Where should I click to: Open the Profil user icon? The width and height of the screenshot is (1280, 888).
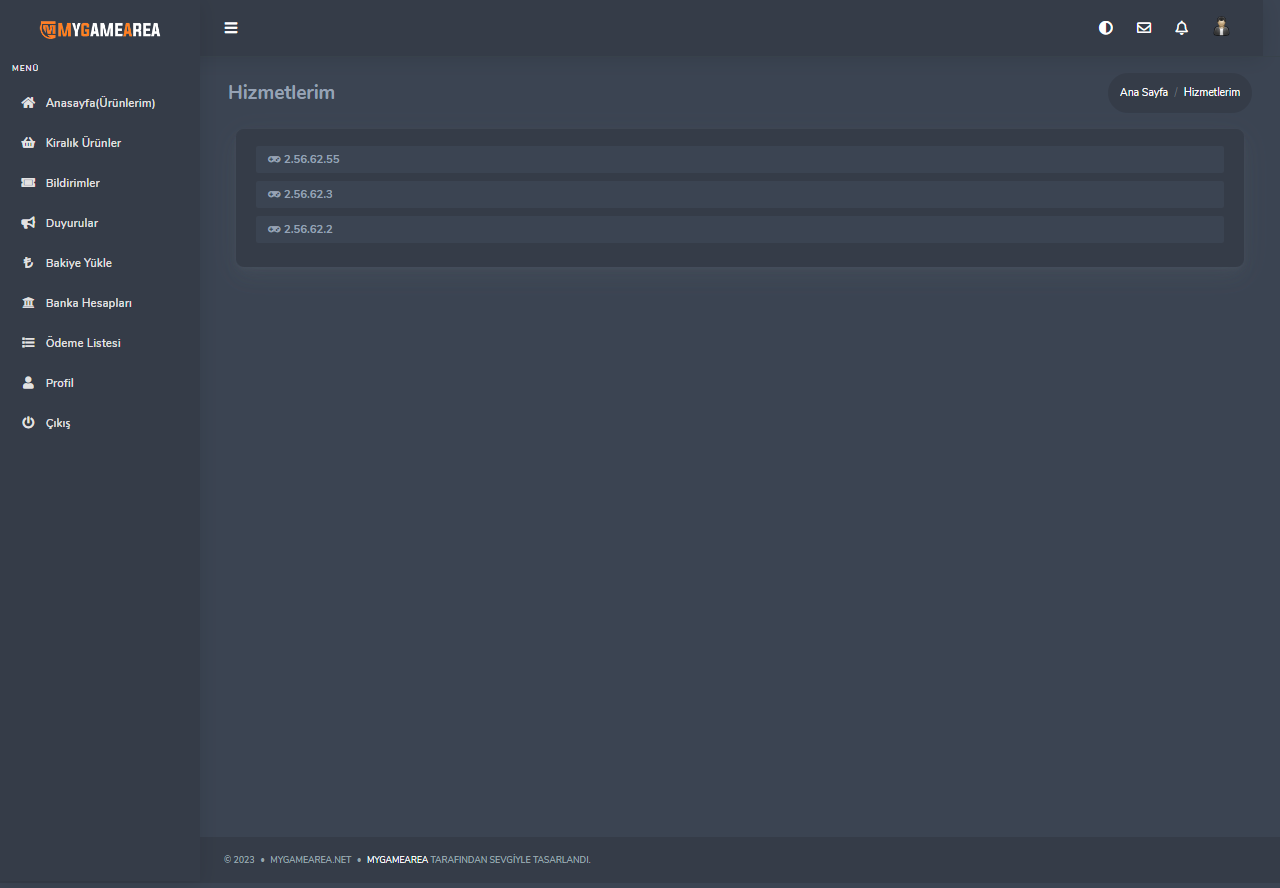(x=28, y=383)
